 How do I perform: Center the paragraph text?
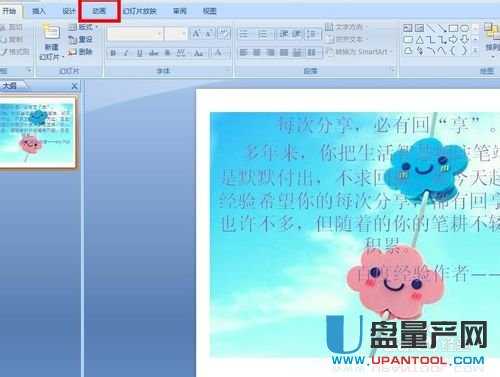257,52
